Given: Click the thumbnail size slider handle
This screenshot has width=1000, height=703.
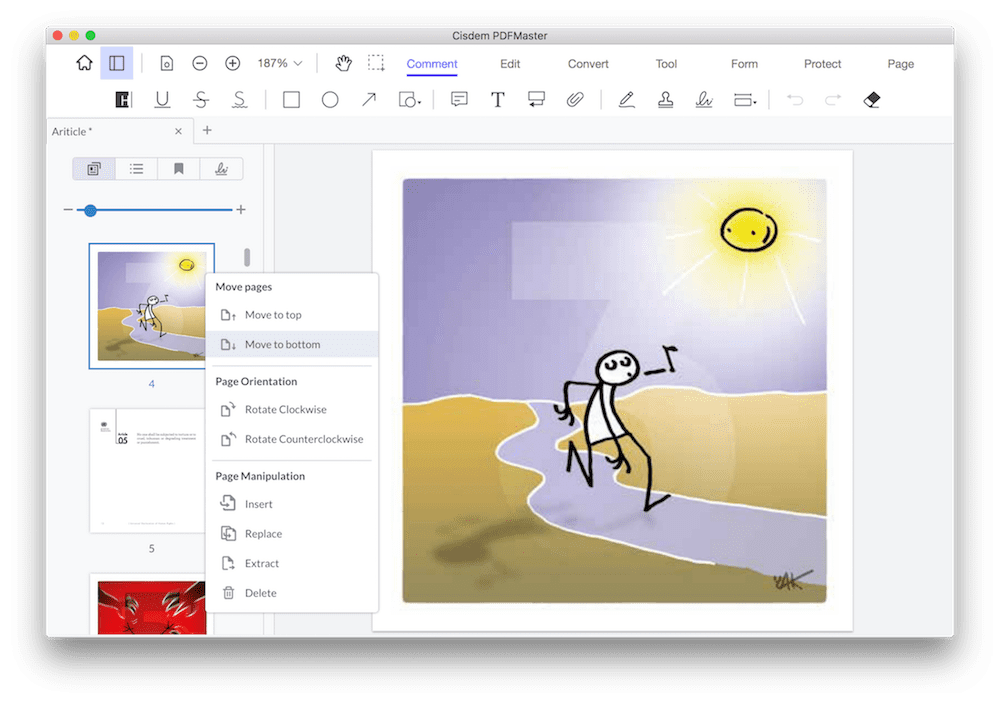Looking at the screenshot, I should [91, 210].
